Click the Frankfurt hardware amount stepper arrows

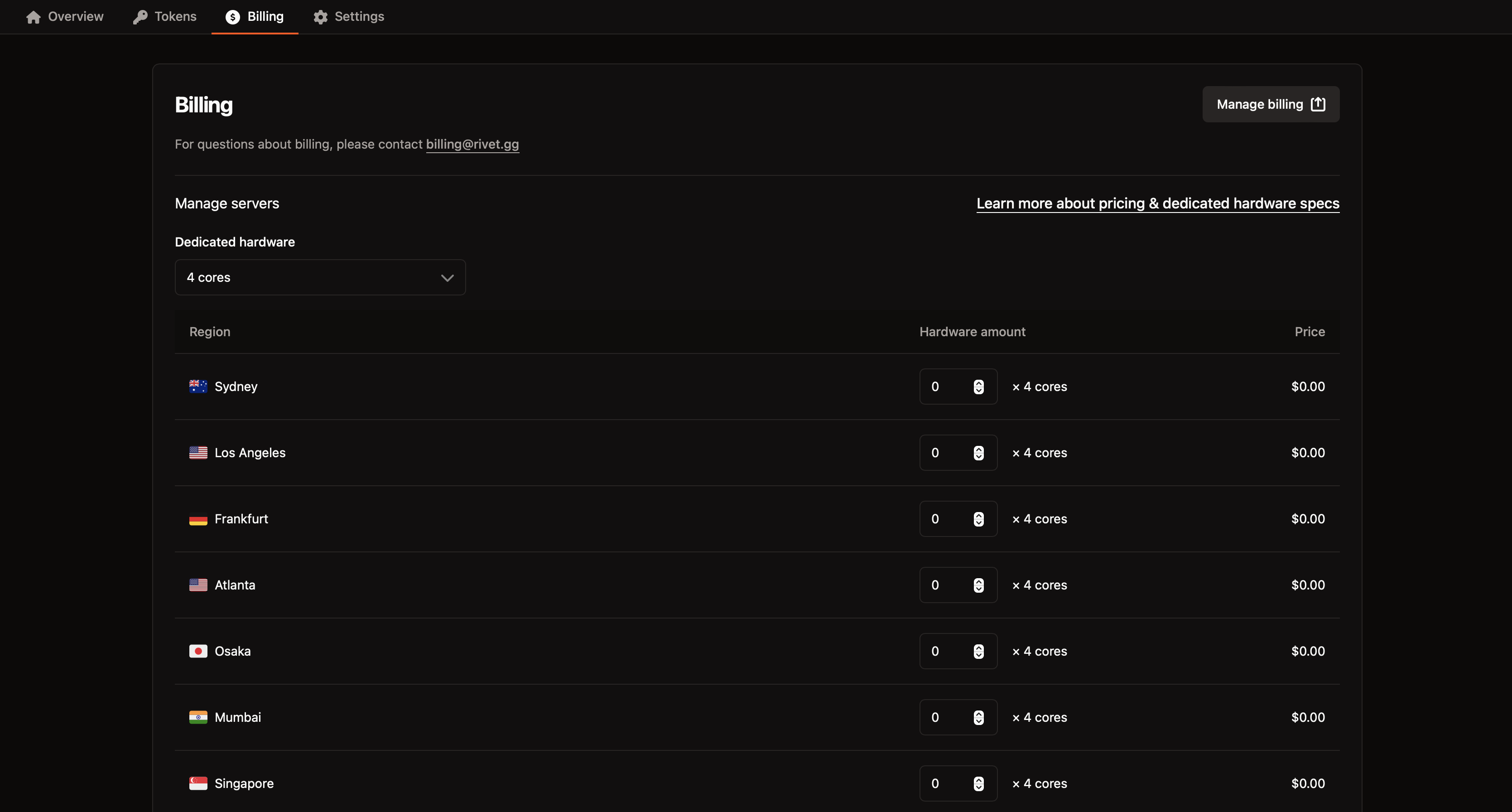(978, 519)
